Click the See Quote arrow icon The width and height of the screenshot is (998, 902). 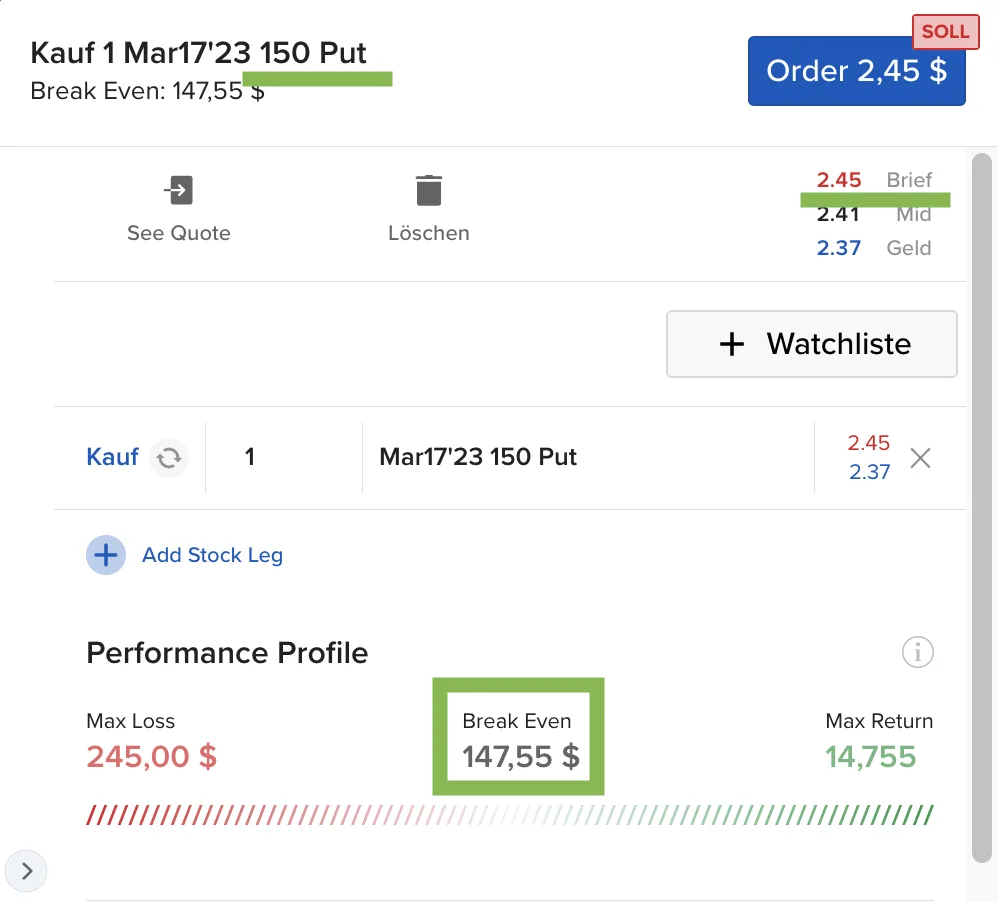pos(178,190)
